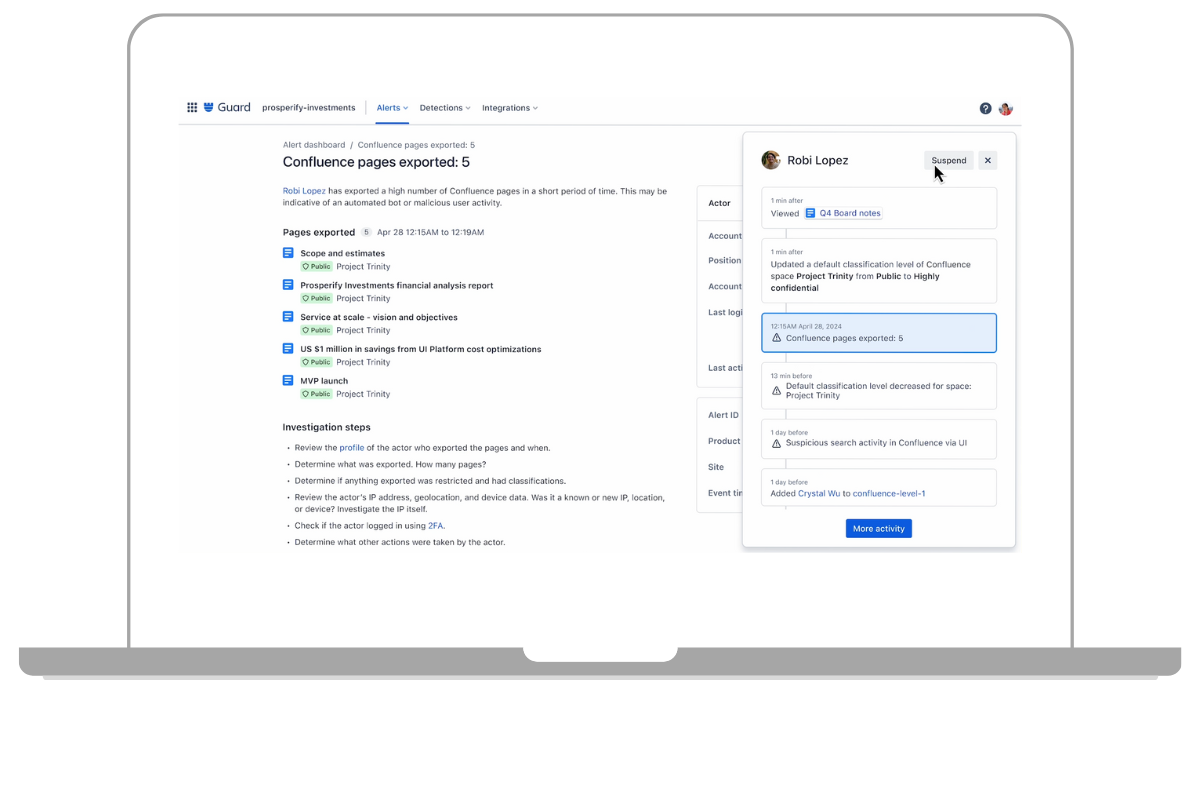The height and width of the screenshot is (790, 1200).
Task: Click the page icon beside MVP launch
Action: point(289,381)
